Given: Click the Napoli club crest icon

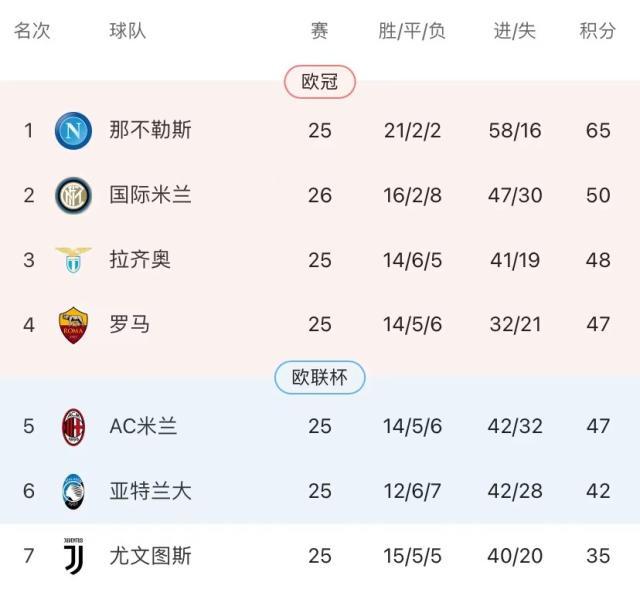Looking at the screenshot, I should pos(73,130).
